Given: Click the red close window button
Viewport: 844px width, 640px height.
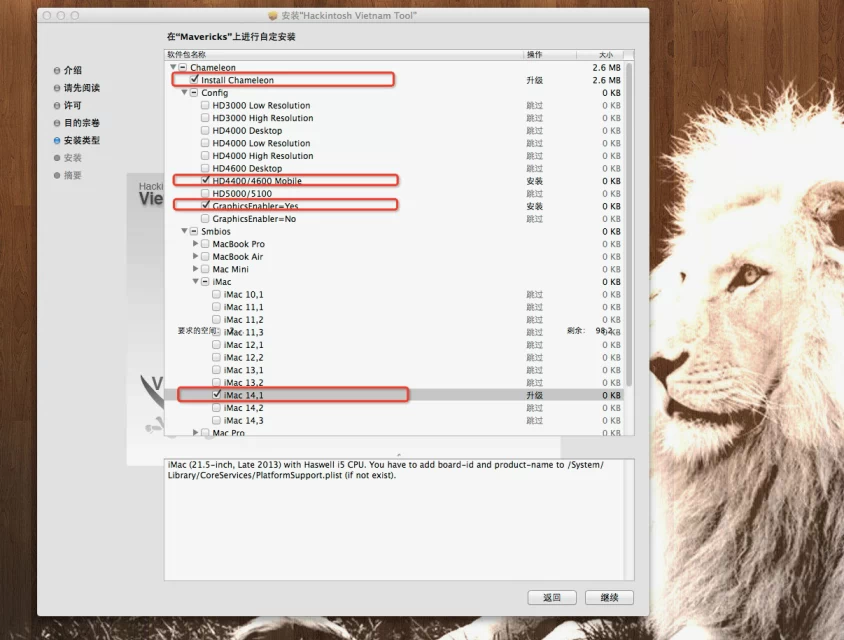Looking at the screenshot, I should pyautogui.click(x=47, y=16).
